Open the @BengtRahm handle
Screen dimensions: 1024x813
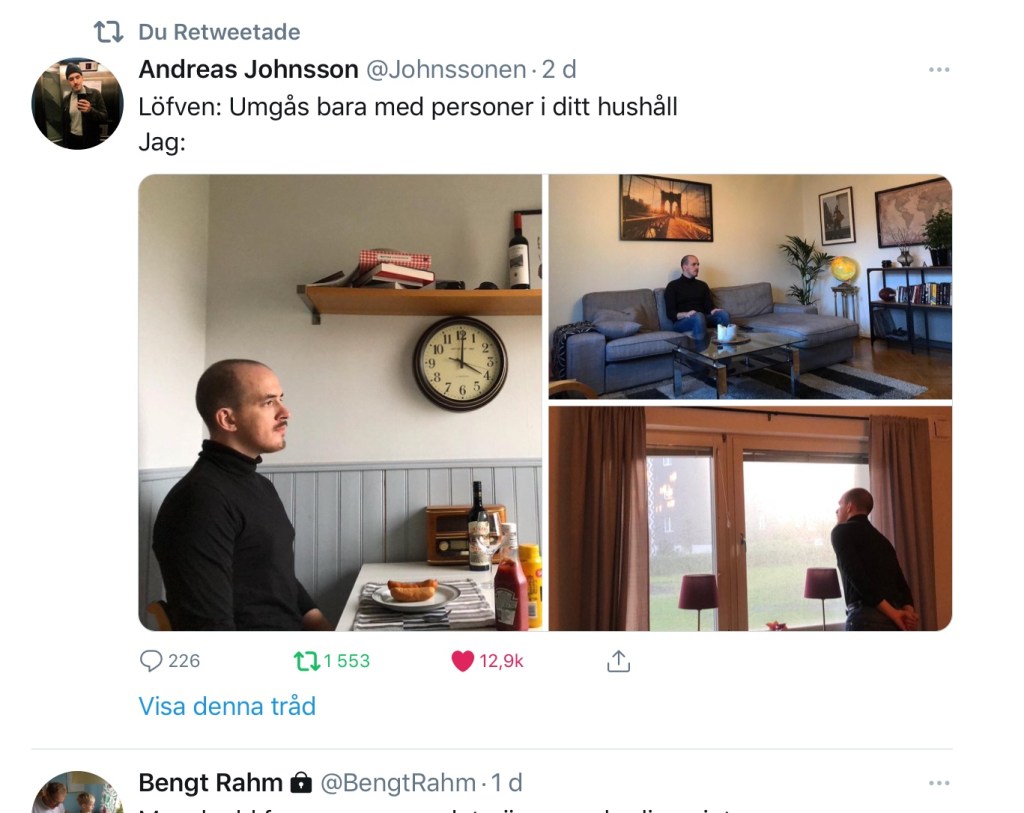pos(398,782)
